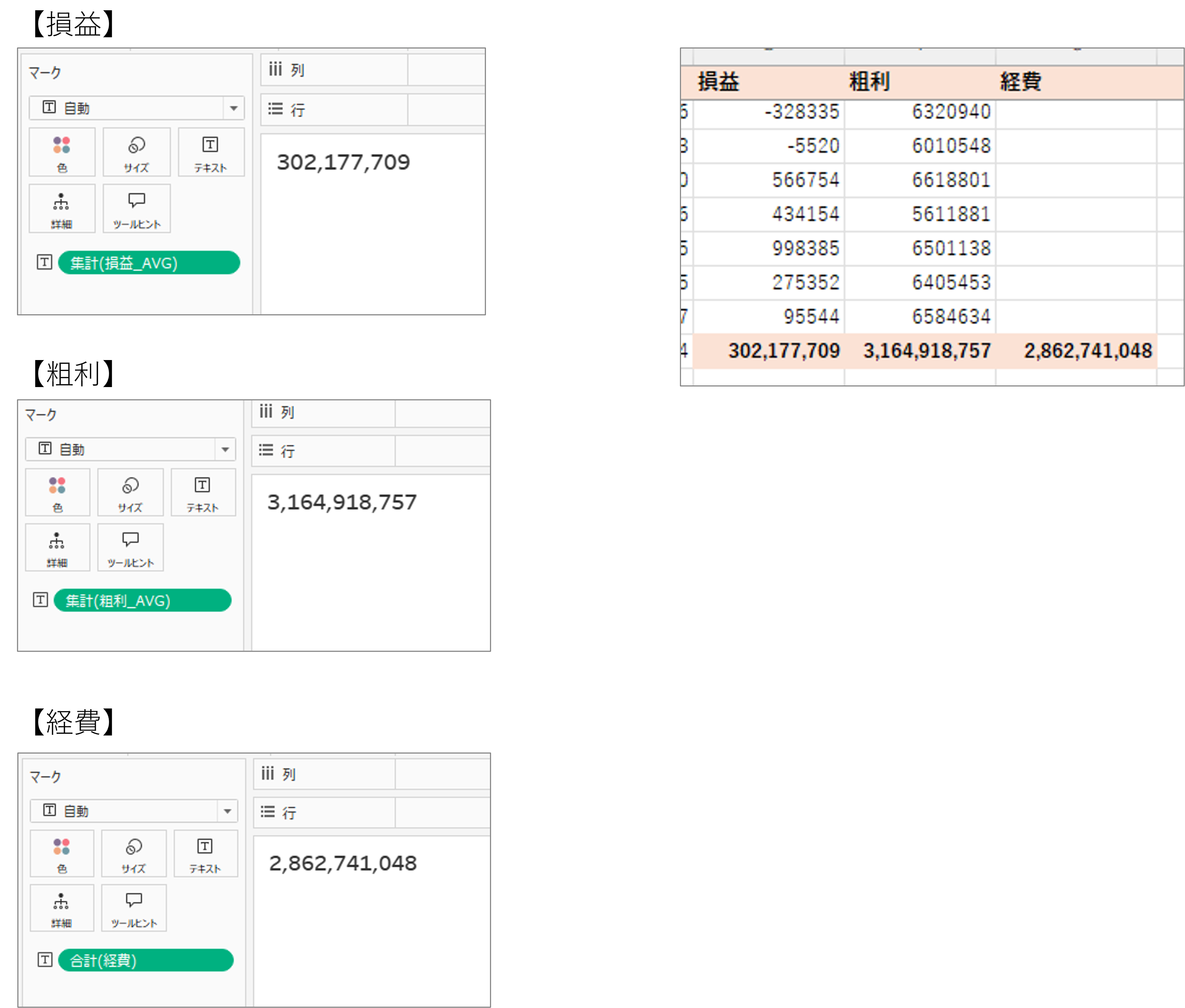Click the 2,862,741,048 value in 経費 view
The image size is (1185, 1008).
[x=343, y=863]
